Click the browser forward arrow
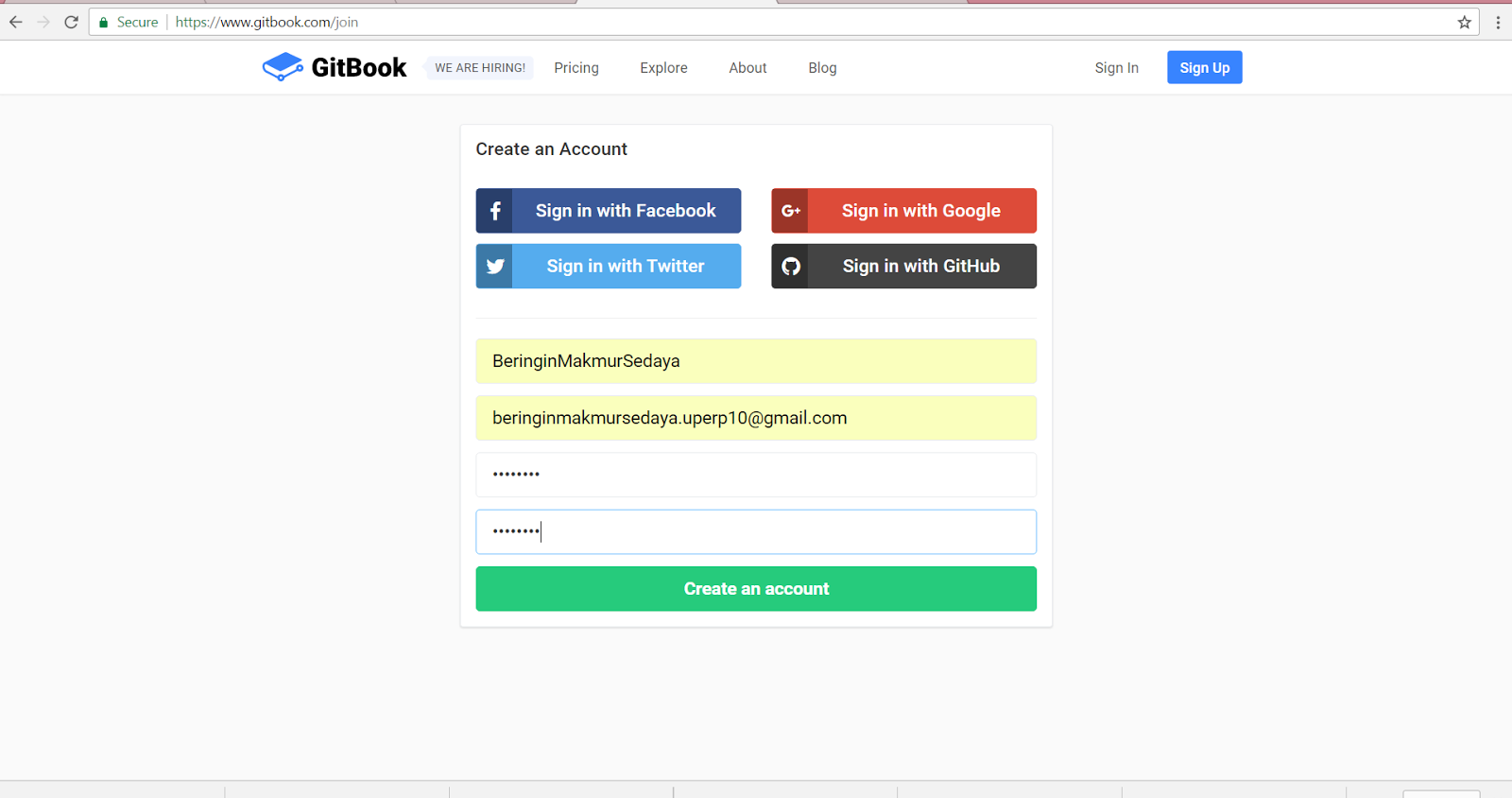Image resolution: width=1512 pixels, height=798 pixels. pos(43,22)
